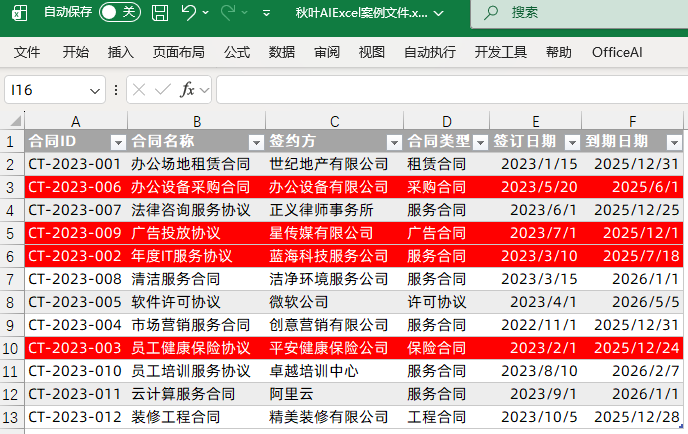Expand the file name 秋叶AIExcel案例文件 dropdown

(x=438, y=13)
